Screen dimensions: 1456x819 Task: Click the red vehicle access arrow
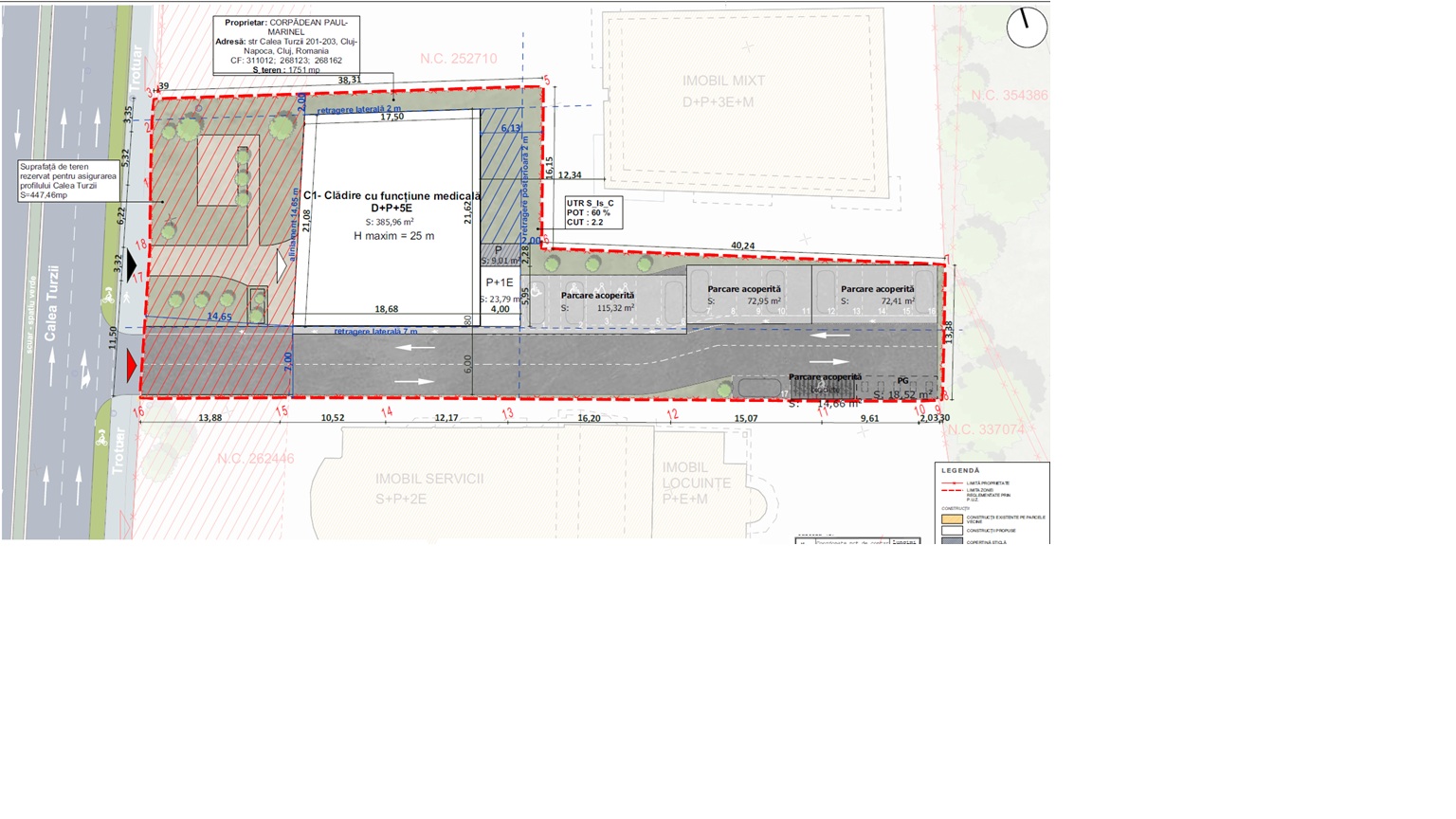click(132, 366)
